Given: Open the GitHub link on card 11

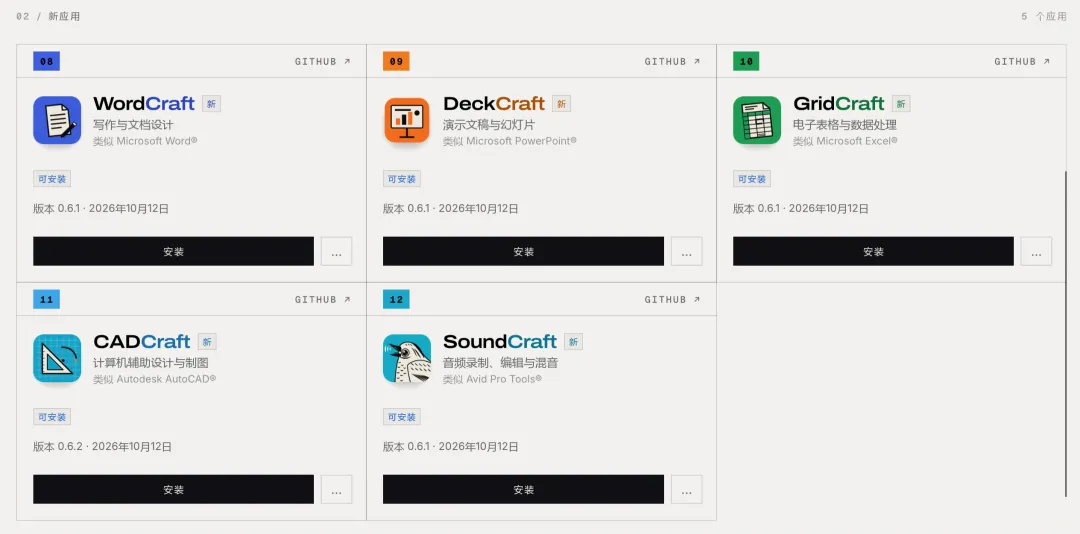Looking at the screenshot, I should [322, 300].
